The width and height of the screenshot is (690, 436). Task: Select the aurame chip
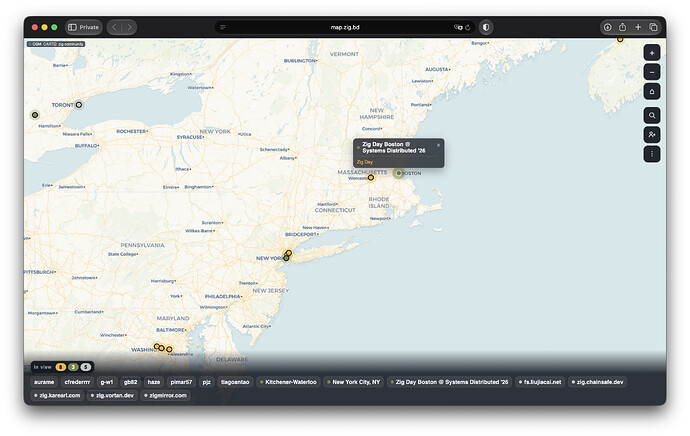point(44,382)
